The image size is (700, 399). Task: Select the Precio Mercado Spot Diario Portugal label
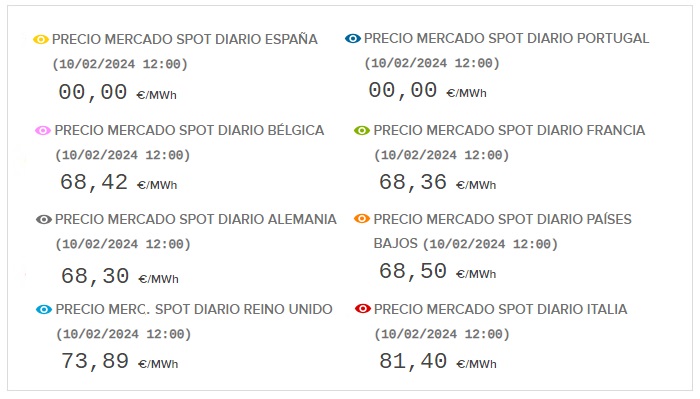(506, 38)
